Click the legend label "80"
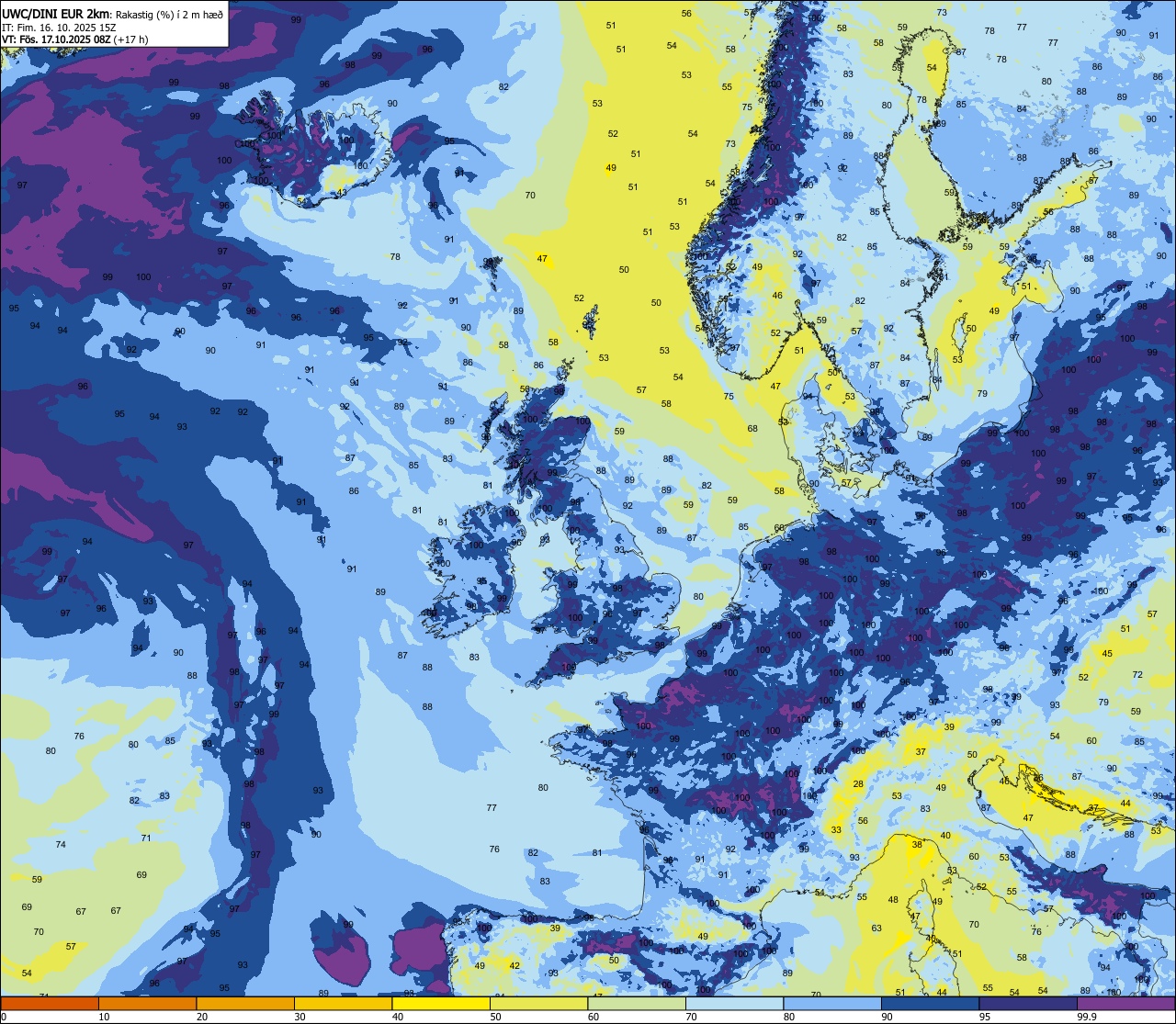 [789, 1017]
